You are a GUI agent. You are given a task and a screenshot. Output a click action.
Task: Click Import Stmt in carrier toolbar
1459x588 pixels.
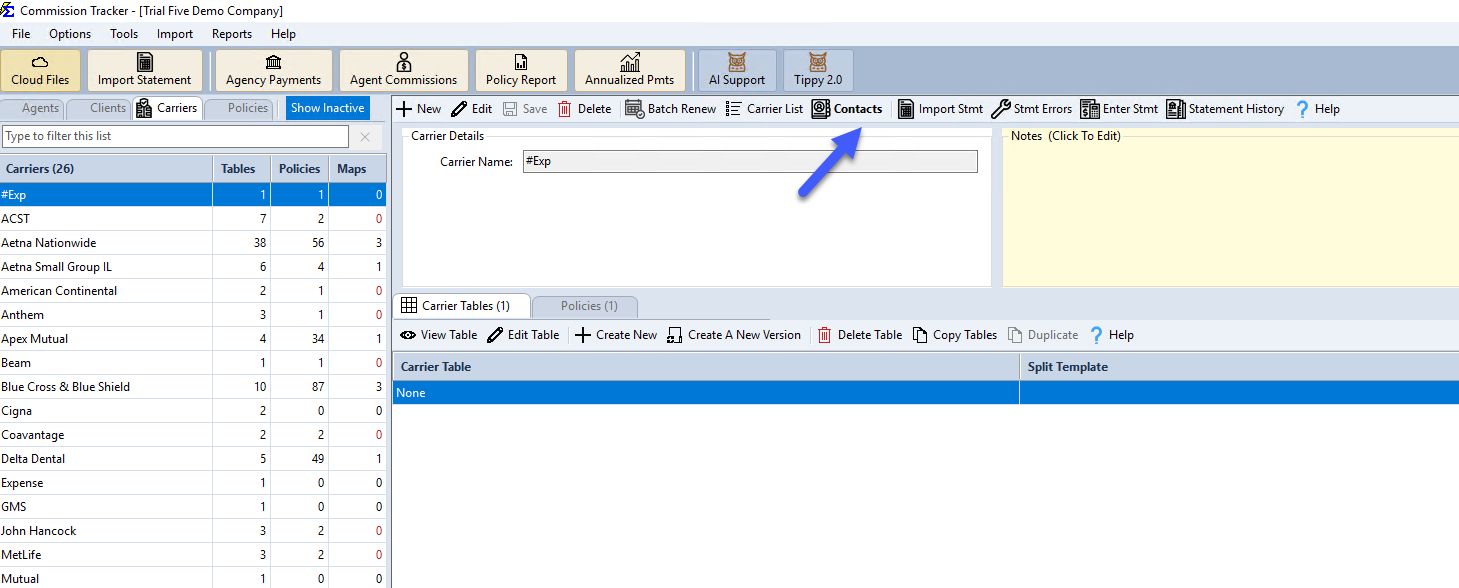940,109
